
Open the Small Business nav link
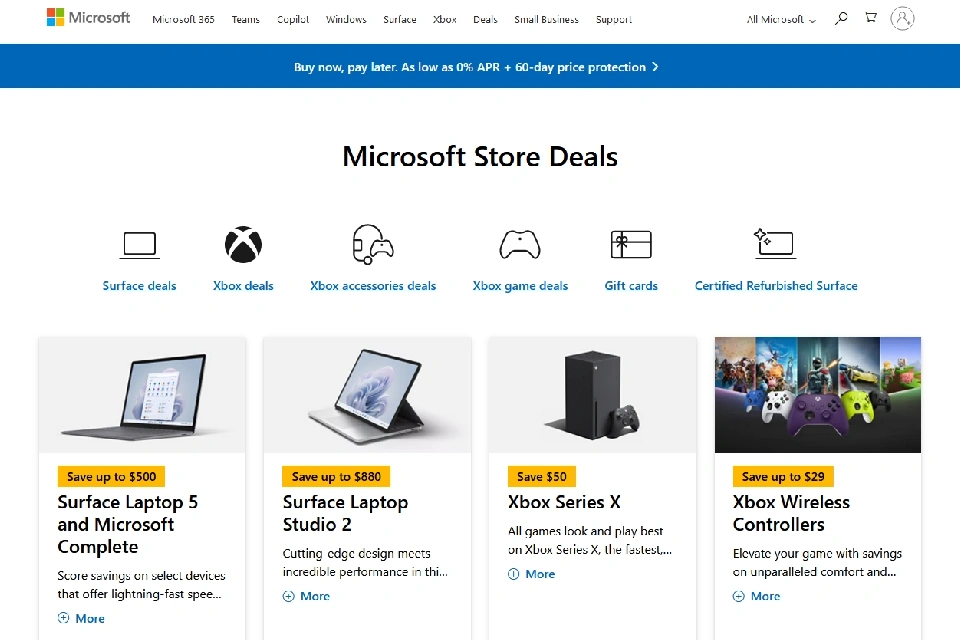(x=546, y=20)
